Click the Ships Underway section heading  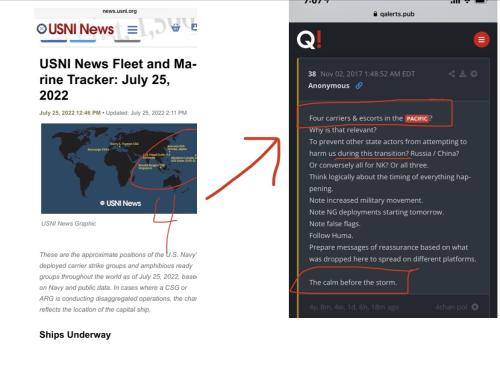(75, 335)
